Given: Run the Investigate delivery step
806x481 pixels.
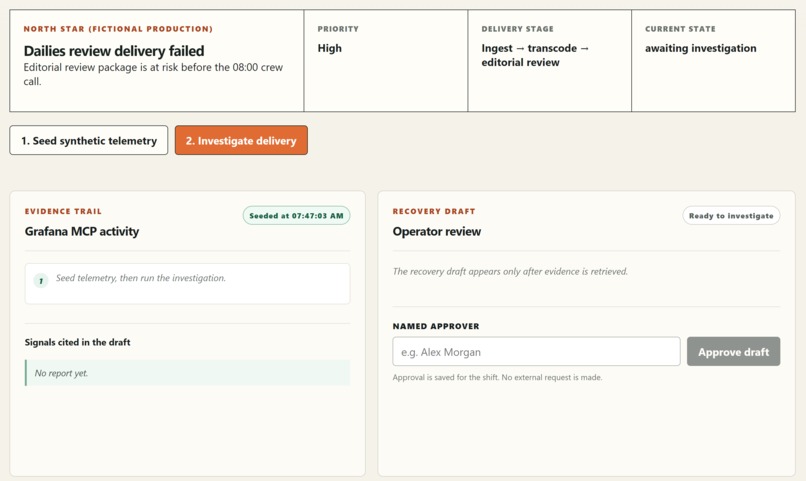Looking at the screenshot, I should [241, 140].
